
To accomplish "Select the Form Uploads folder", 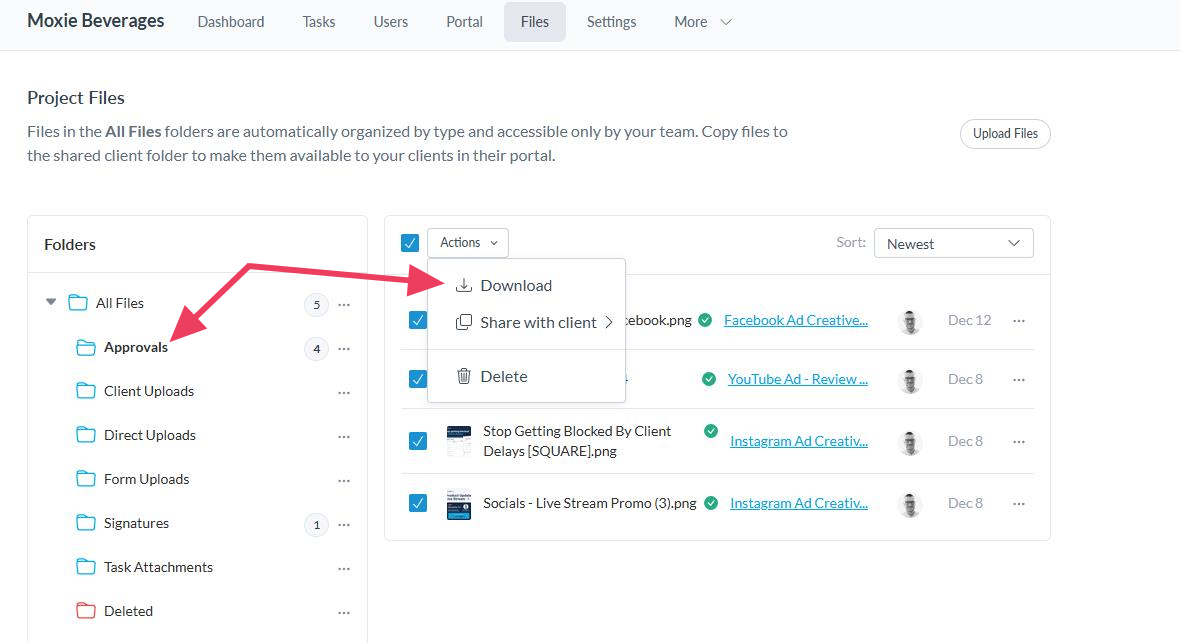I will pyautogui.click(x=146, y=479).
